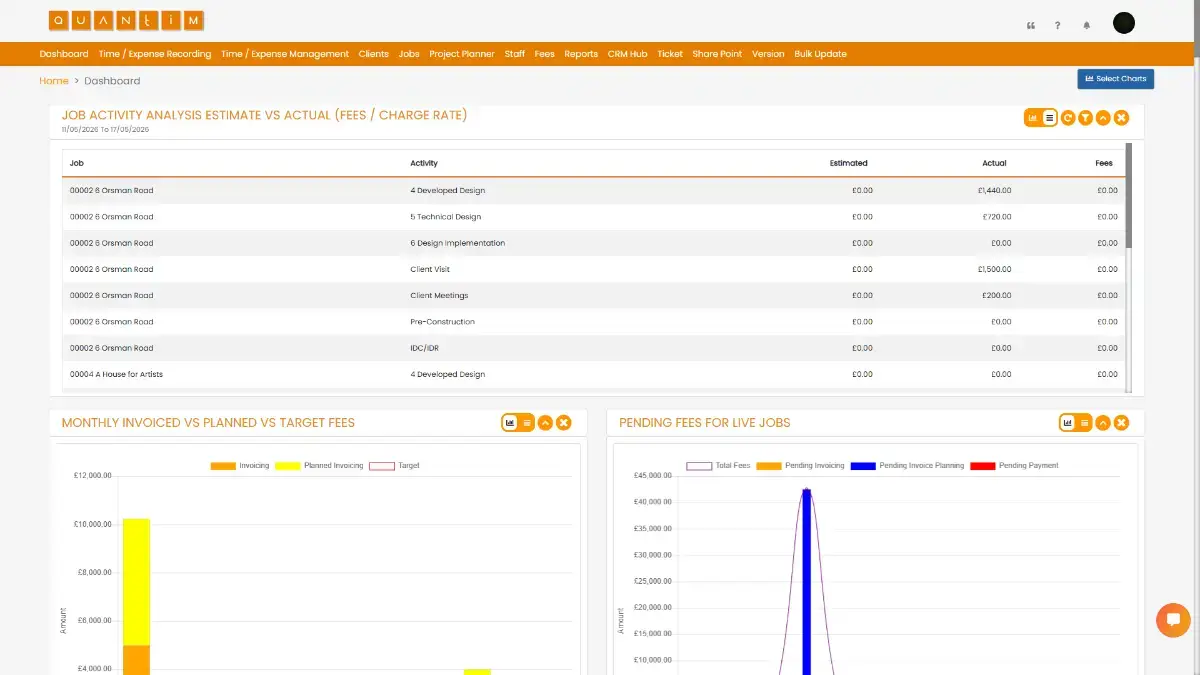Open the help question mark icon

(x=1058, y=25)
